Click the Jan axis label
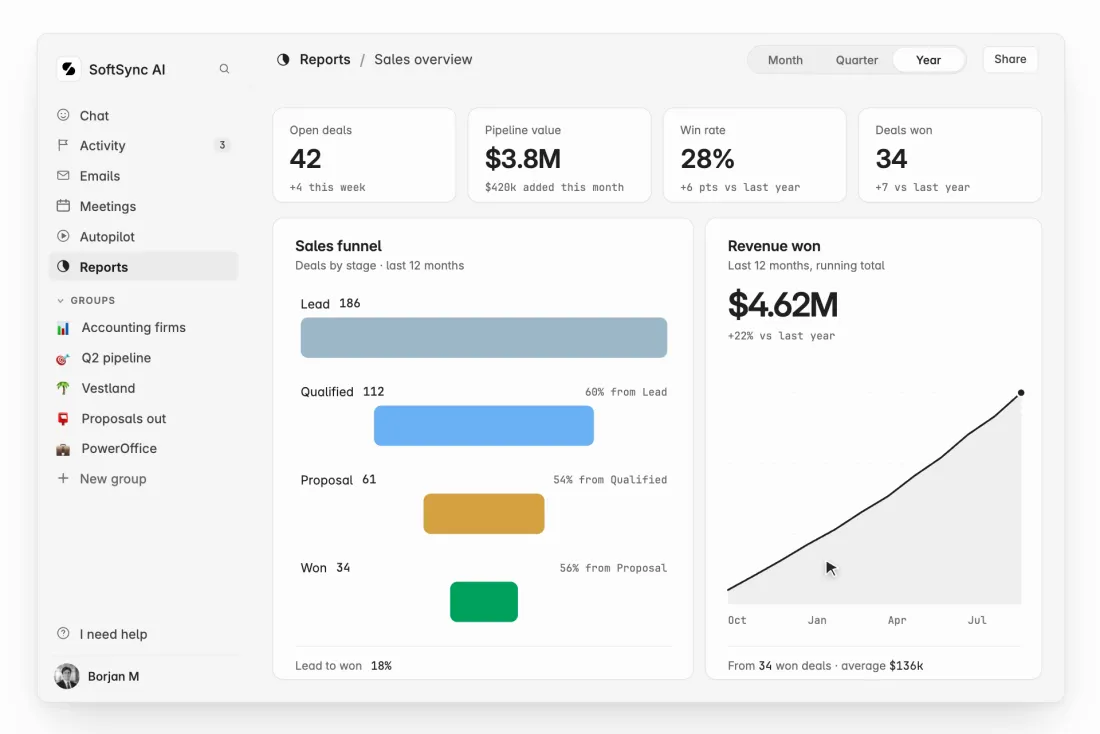Image resolution: width=1100 pixels, height=734 pixels. pyautogui.click(x=817, y=620)
